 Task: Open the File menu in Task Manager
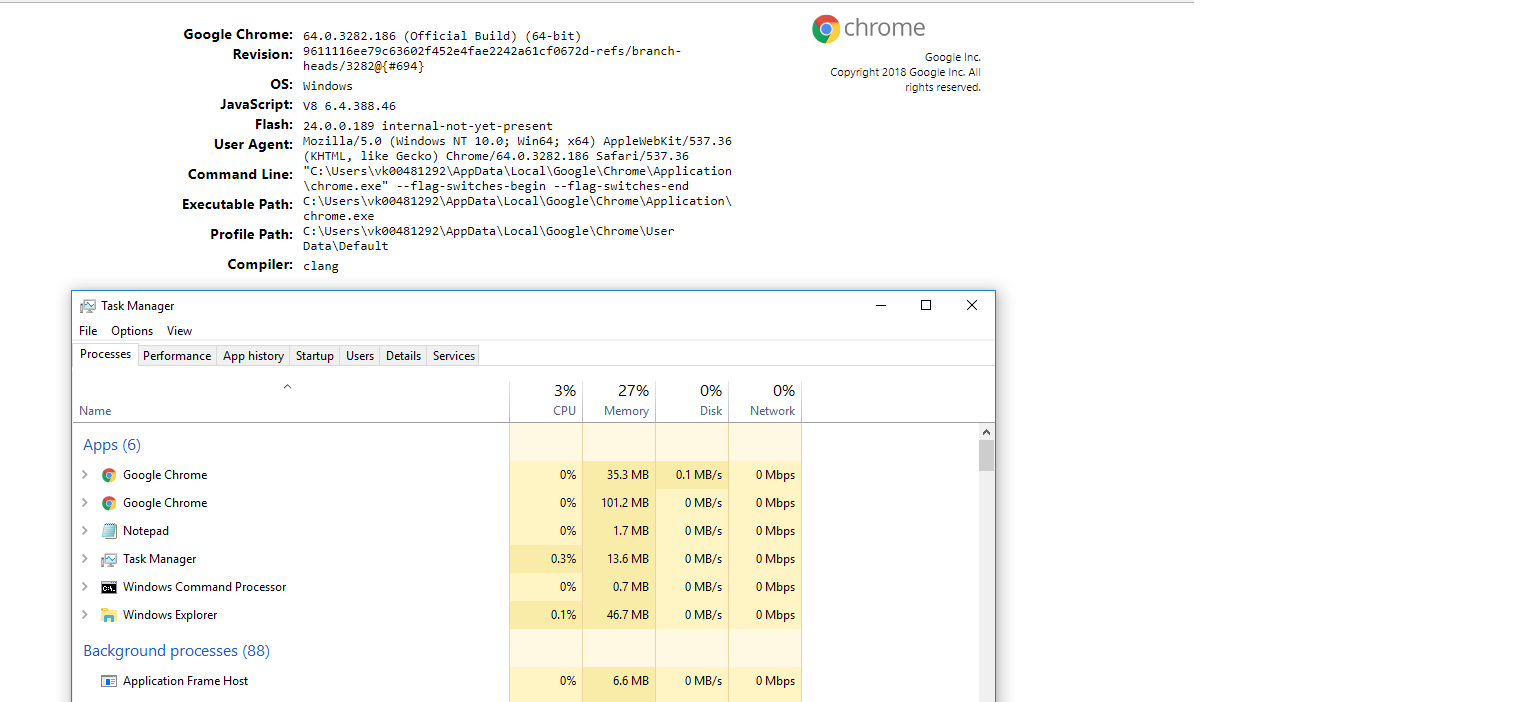point(88,331)
